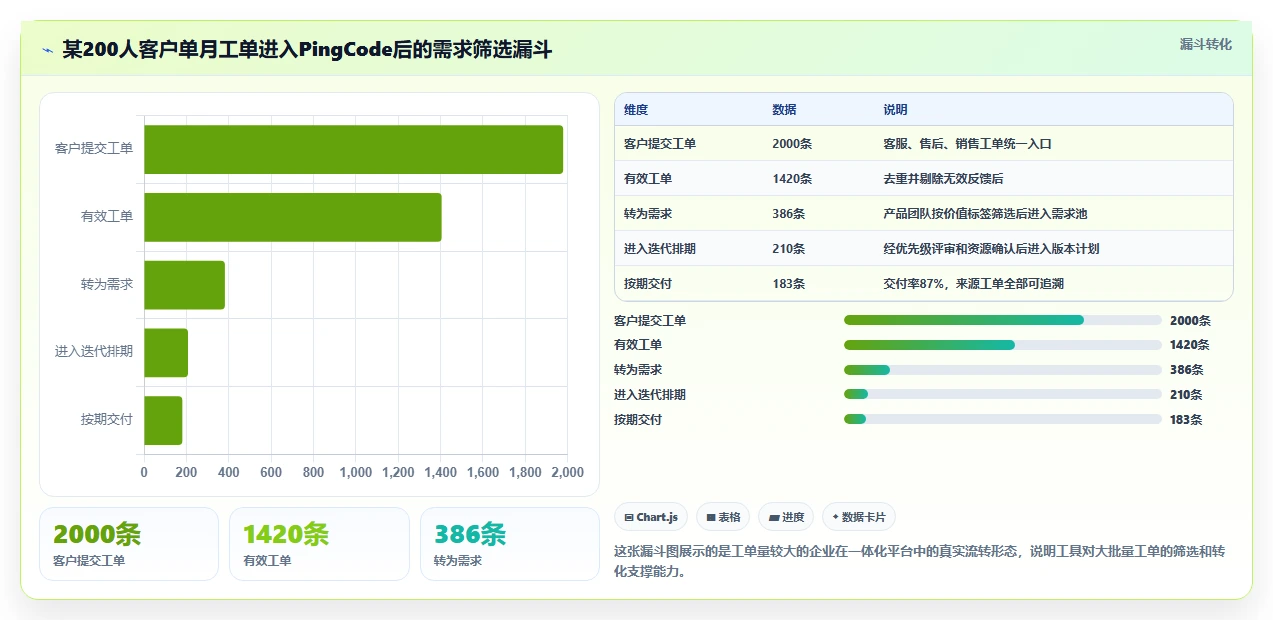Click the 按期交付 progress bar at 183条
1273x620 pixels.
click(1003, 419)
